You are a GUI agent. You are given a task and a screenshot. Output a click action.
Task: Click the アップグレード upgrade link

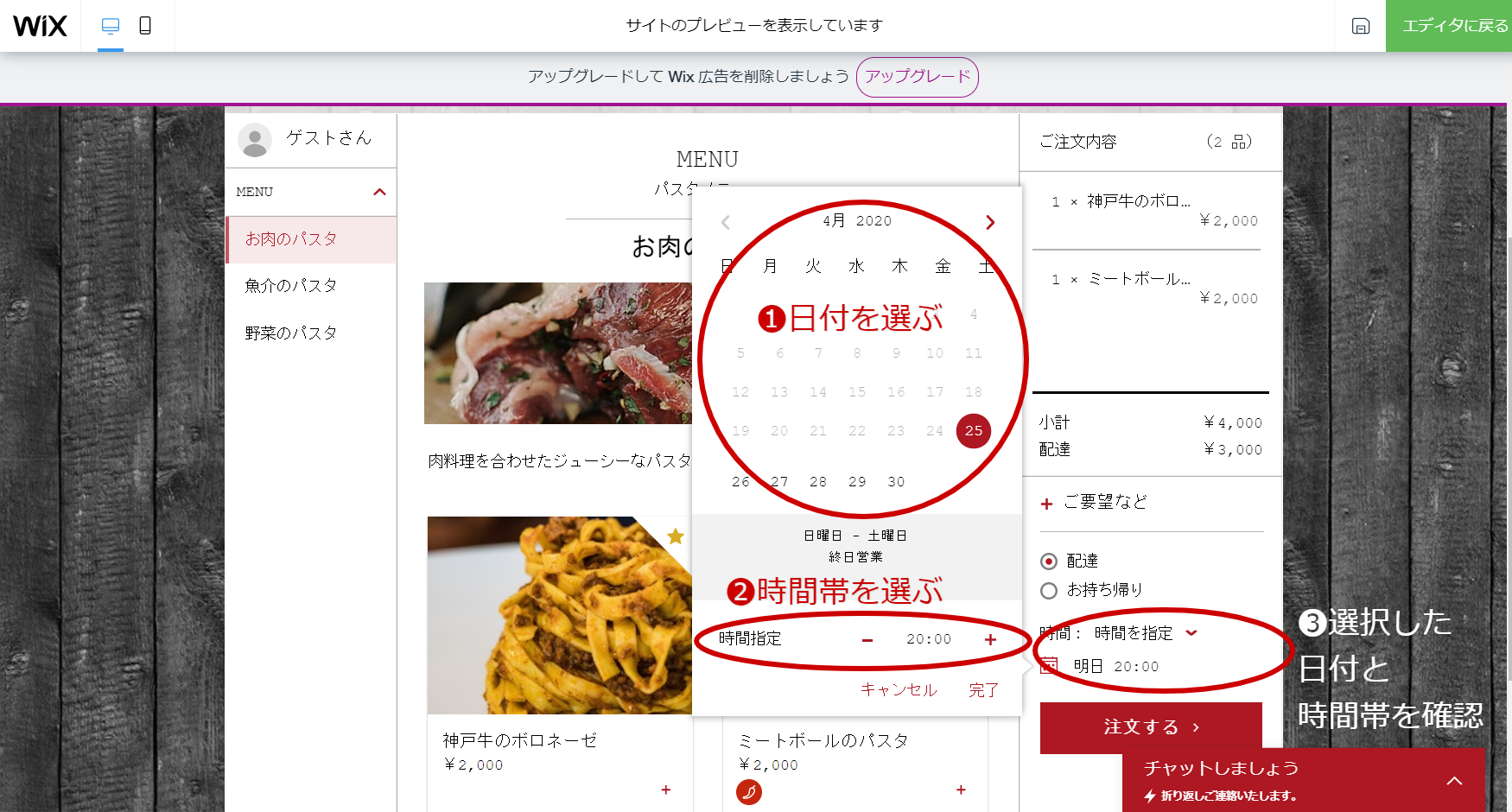(x=918, y=77)
